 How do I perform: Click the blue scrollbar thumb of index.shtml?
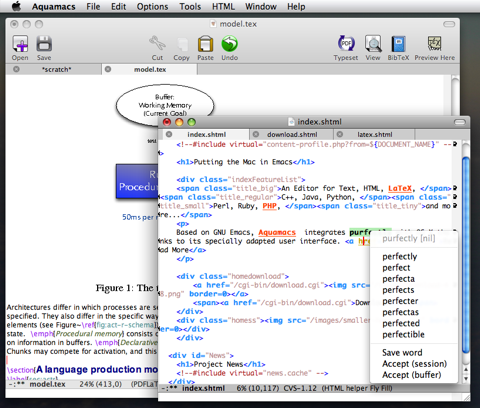[x=466, y=256]
